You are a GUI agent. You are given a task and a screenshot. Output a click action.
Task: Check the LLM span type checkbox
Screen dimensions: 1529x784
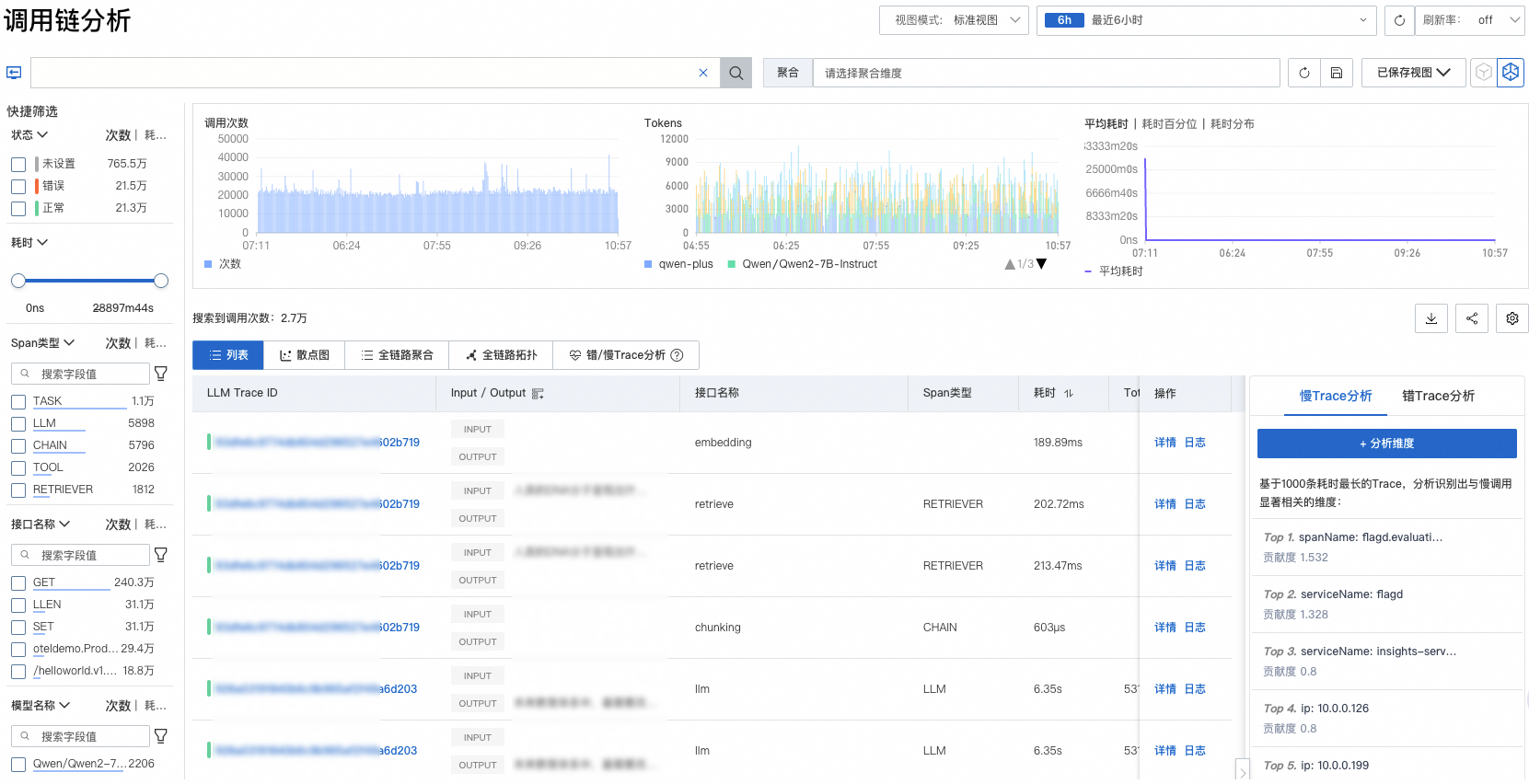[18, 424]
